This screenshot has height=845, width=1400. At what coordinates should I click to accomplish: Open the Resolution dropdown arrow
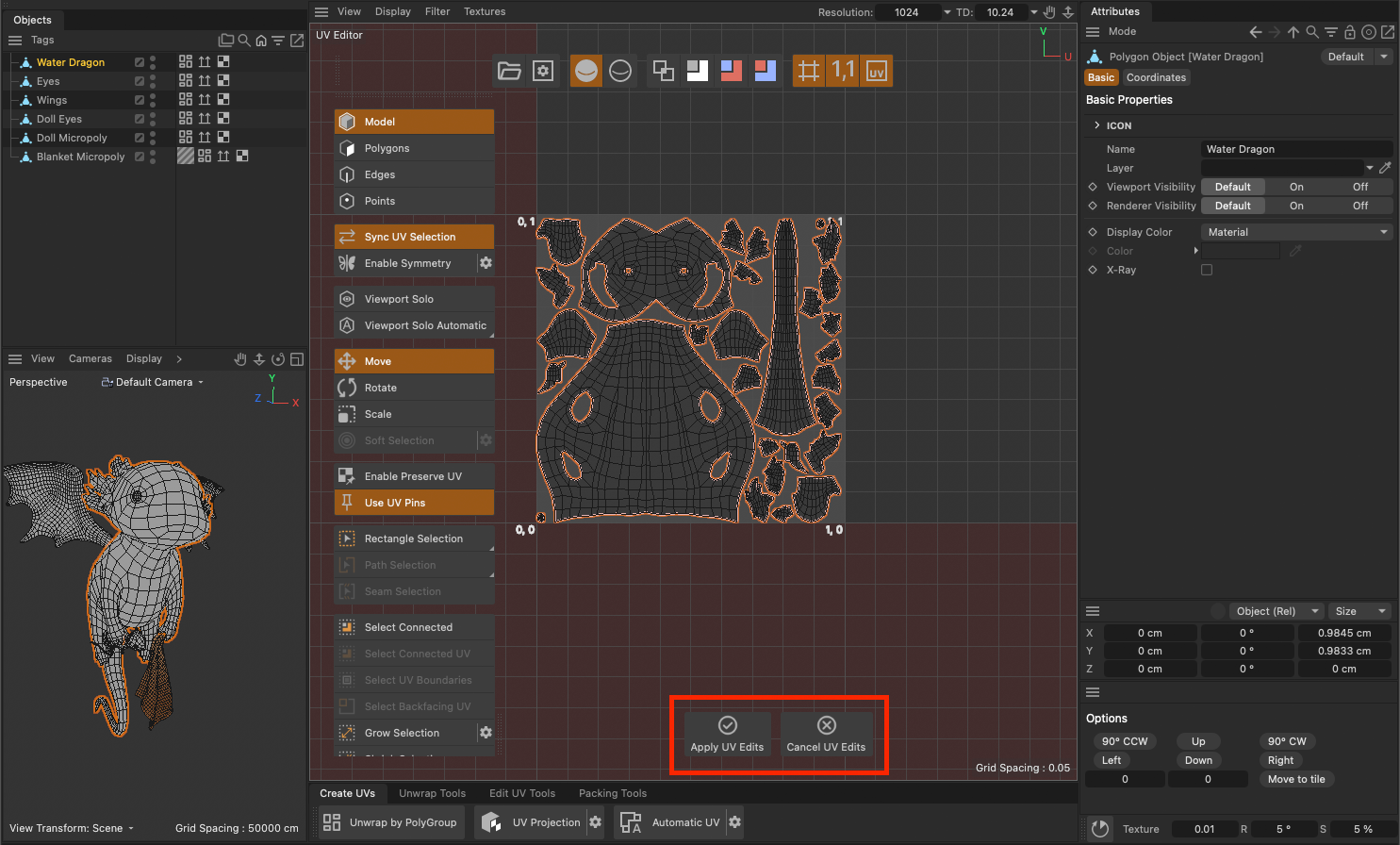click(x=947, y=12)
